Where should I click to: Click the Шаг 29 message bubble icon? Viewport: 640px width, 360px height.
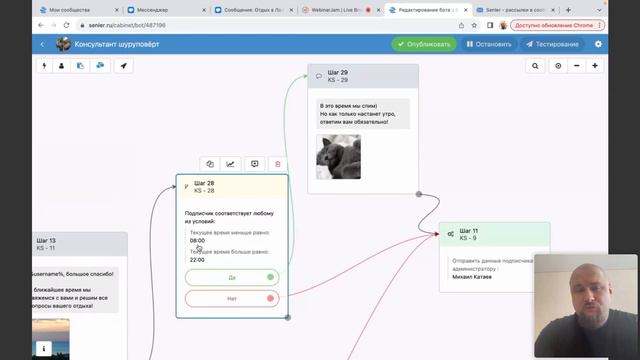coord(319,76)
